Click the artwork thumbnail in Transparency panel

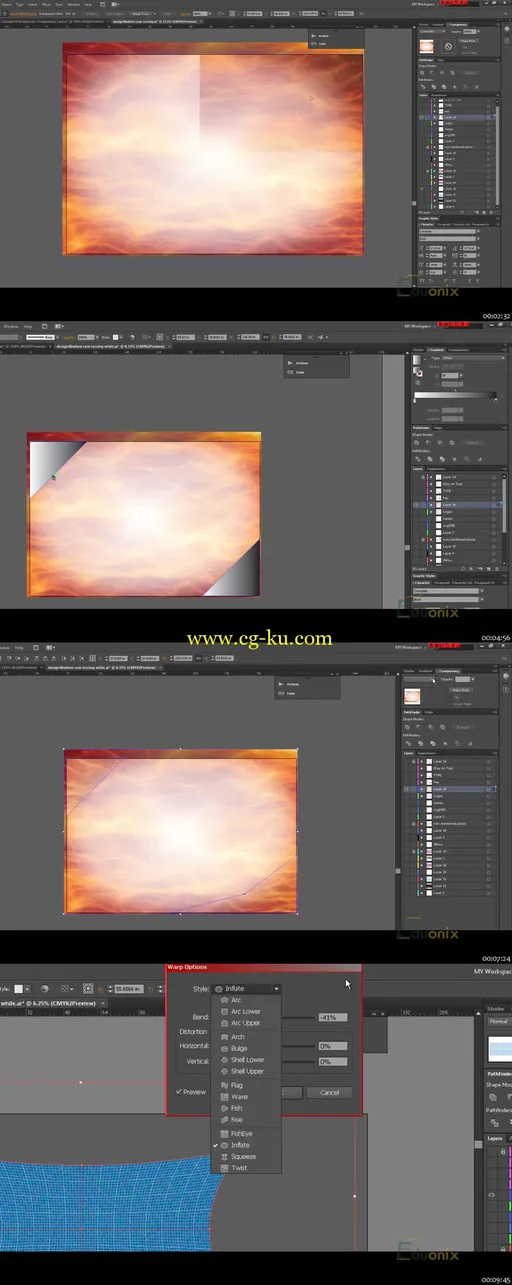[412, 696]
